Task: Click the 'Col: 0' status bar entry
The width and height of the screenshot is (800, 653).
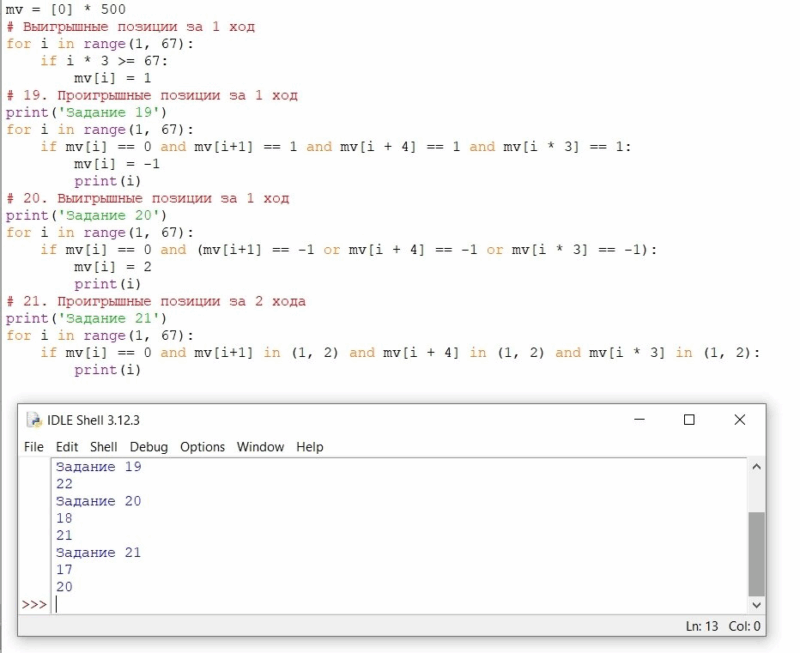Action: [x=744, y=626]
